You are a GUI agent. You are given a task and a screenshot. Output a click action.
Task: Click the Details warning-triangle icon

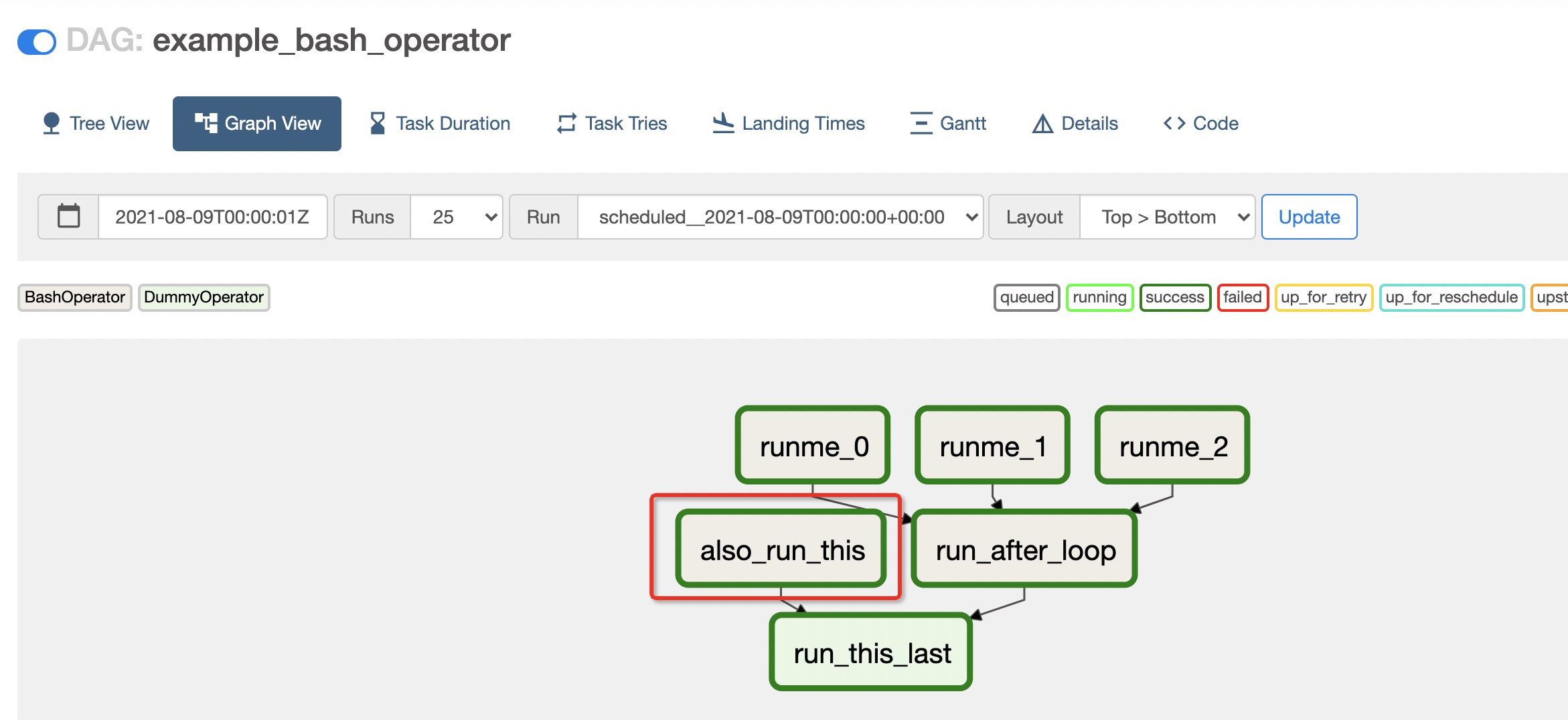point(1042,122)
